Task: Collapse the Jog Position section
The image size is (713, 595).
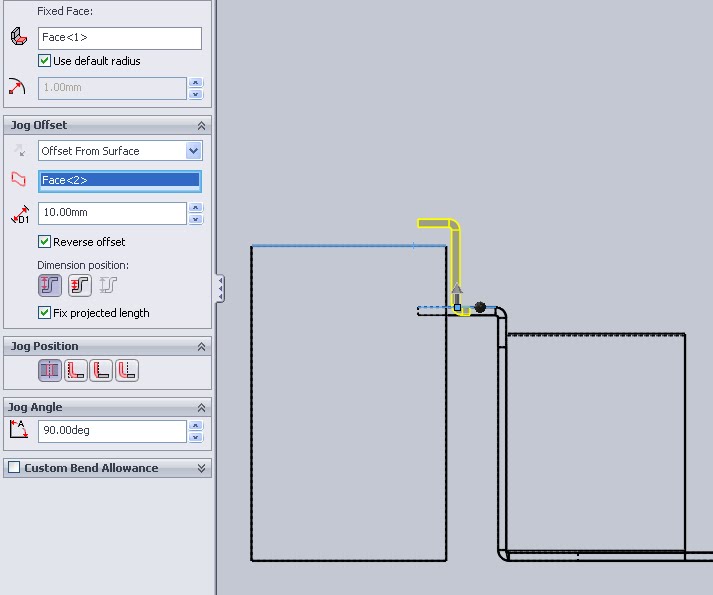Action: tap(201, 347)
